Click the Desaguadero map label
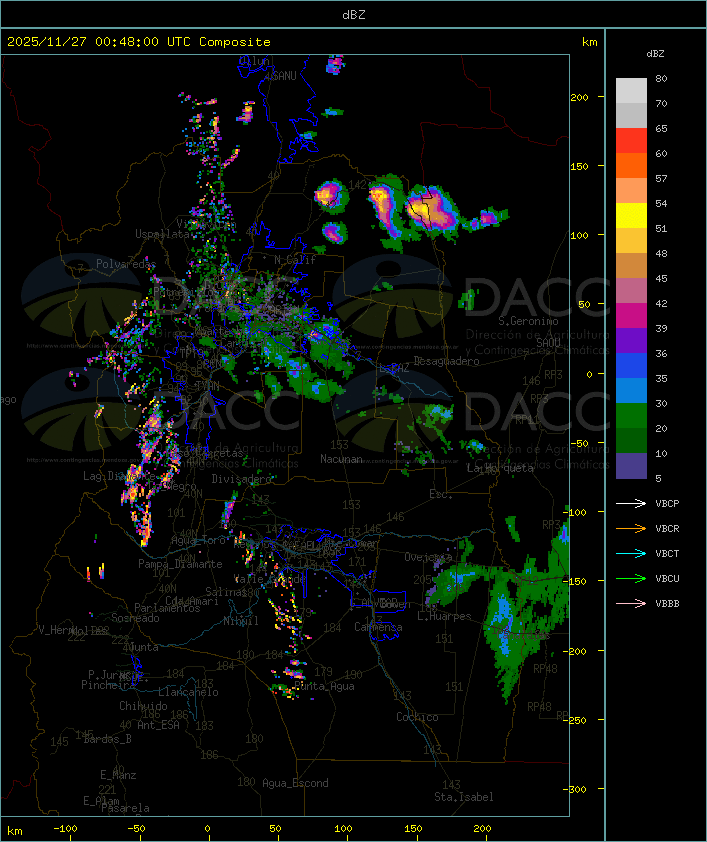 coord(446,361)
